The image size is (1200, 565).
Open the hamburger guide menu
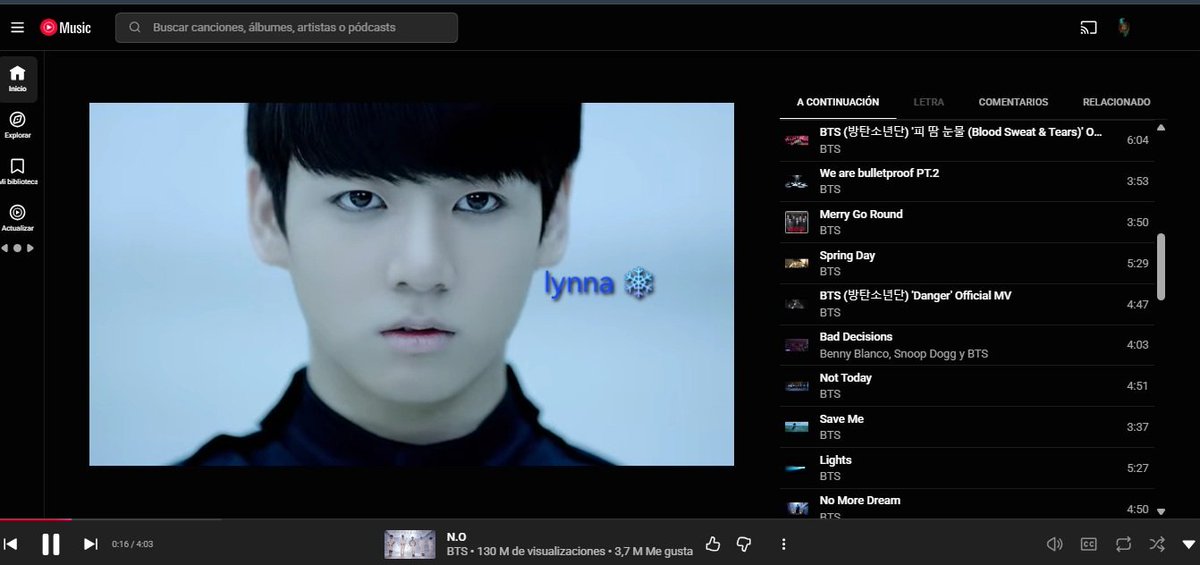pyautogui.click(x=17, y=28)
